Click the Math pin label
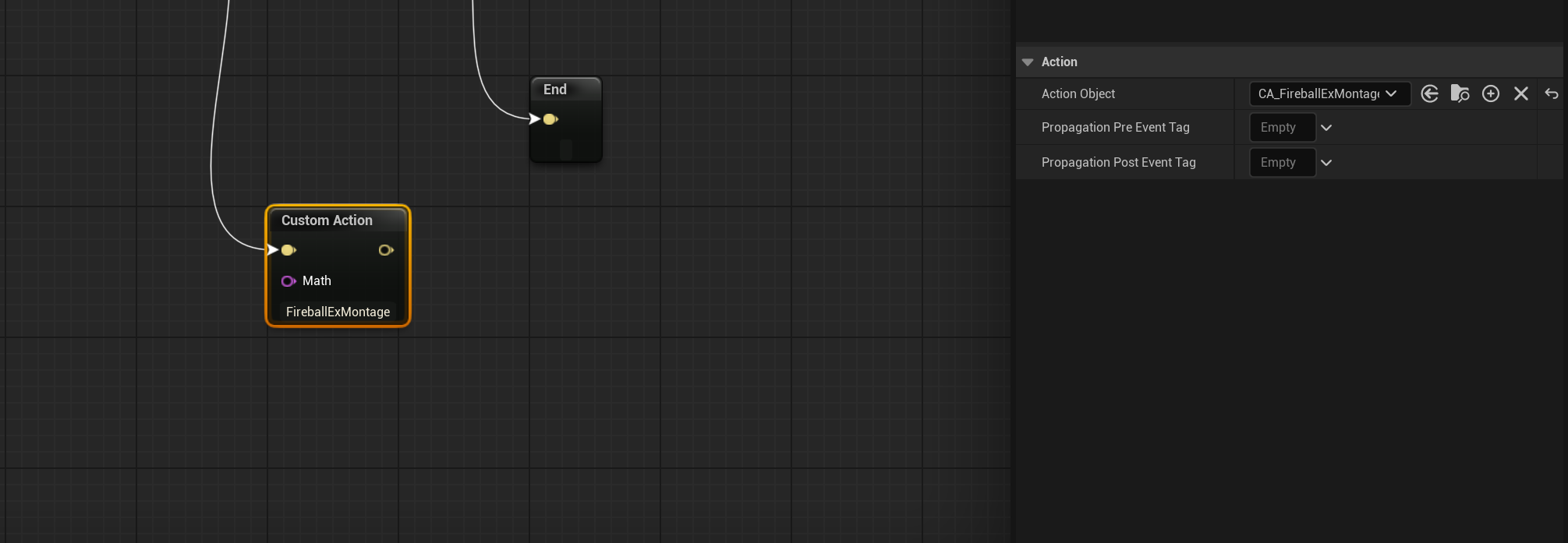Screen dimensions: 1568x543 317,281
